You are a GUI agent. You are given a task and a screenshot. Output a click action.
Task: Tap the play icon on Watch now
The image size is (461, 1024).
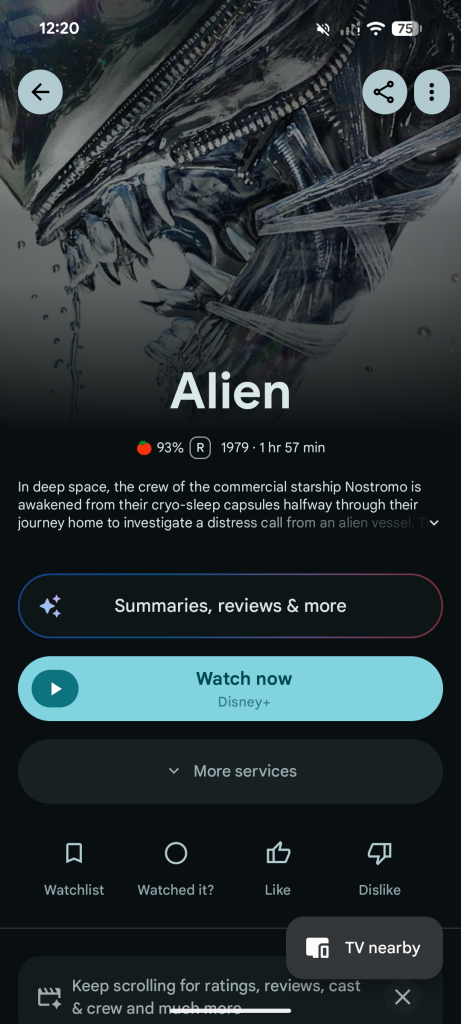pos(56,689)
